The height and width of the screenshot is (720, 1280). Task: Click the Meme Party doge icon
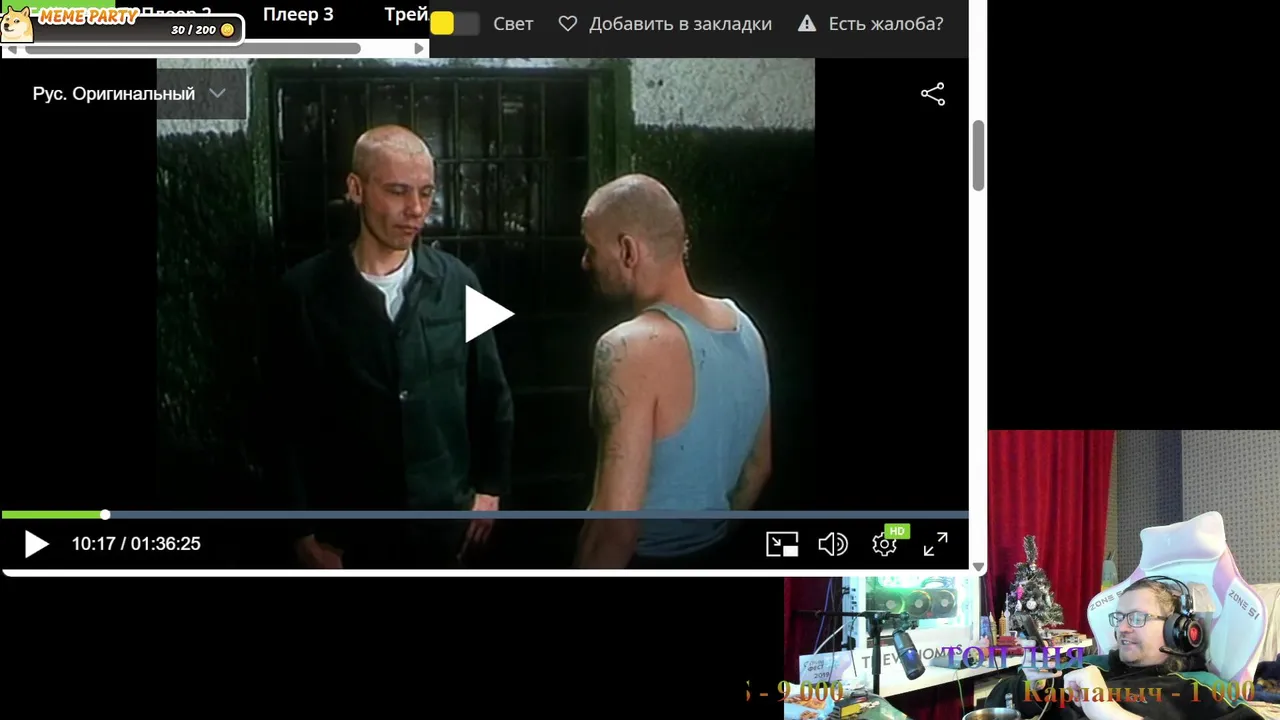point(16,24)
